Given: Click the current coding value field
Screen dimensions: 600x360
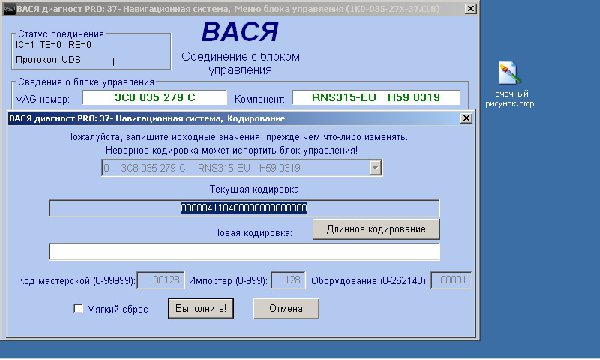Looking at the screenshot, I should [244, 208].
